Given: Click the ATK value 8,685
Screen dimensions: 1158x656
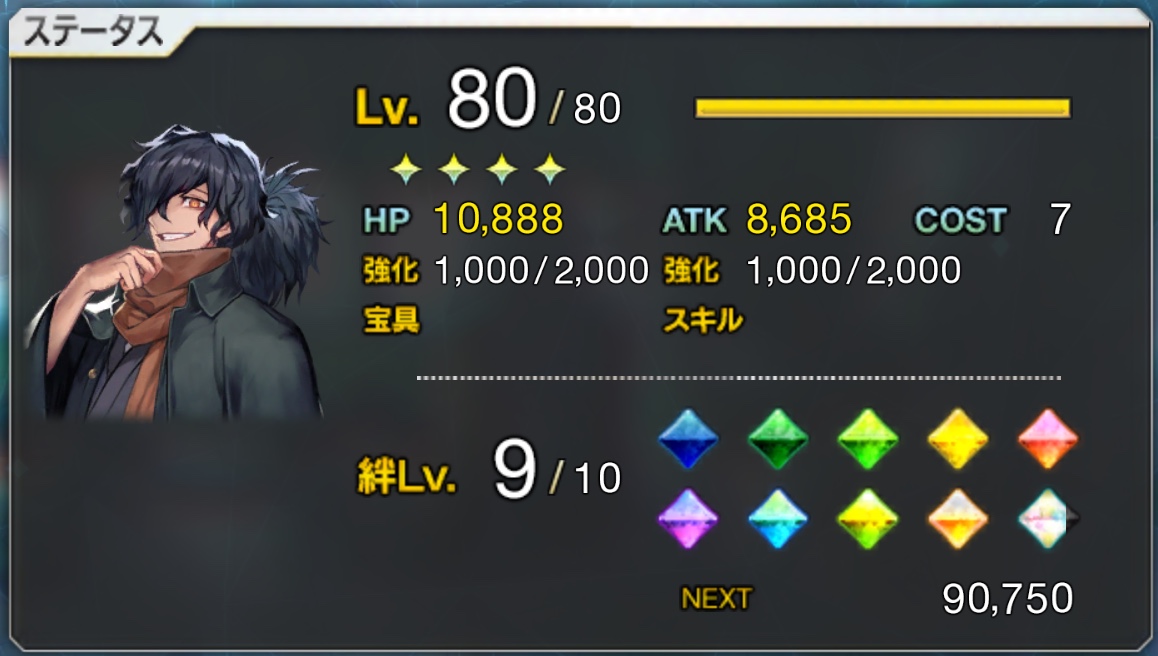Looking at the screenshot, I should coord(798,219).
